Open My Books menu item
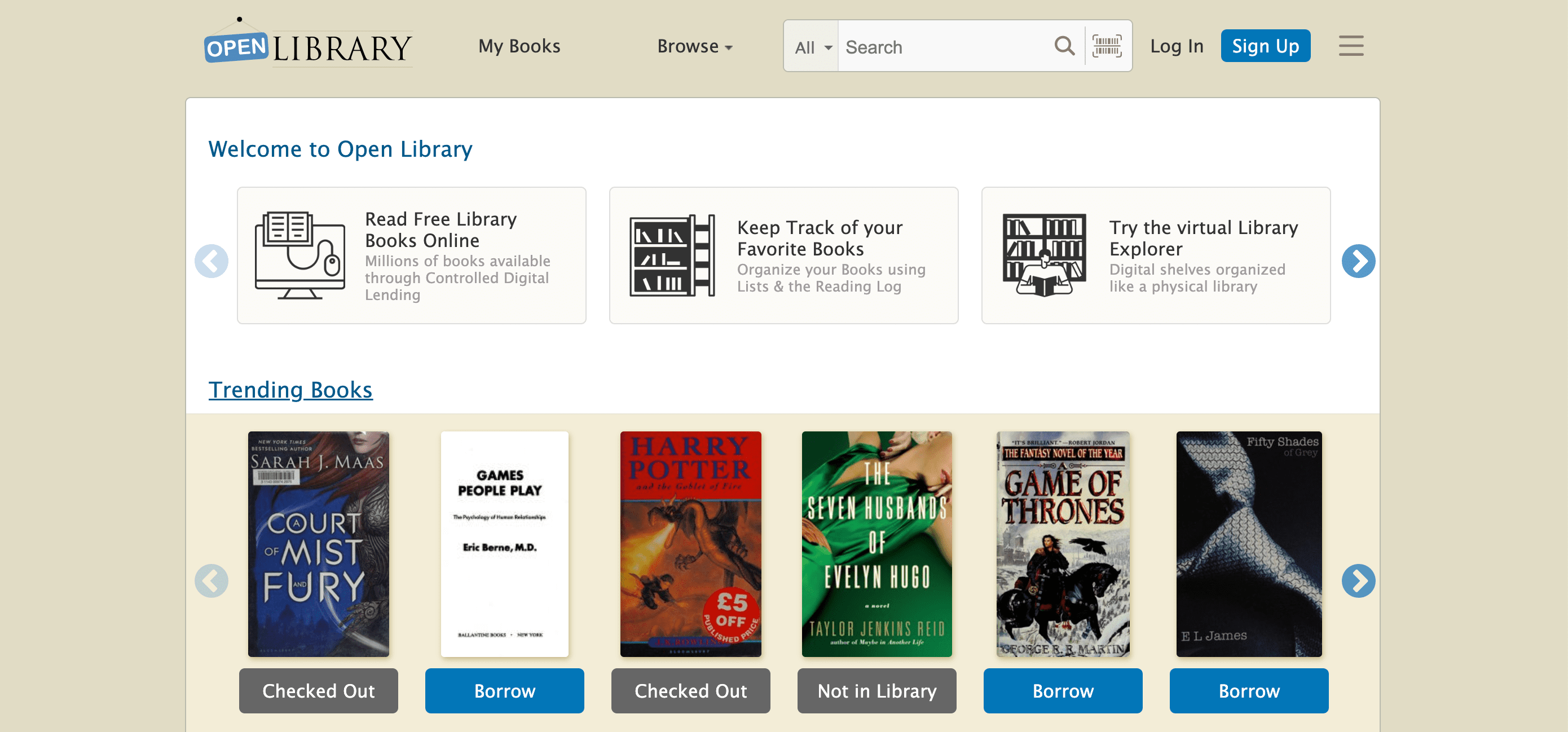This screenshot has width=1568, height=732. click(x=519, y=46)
